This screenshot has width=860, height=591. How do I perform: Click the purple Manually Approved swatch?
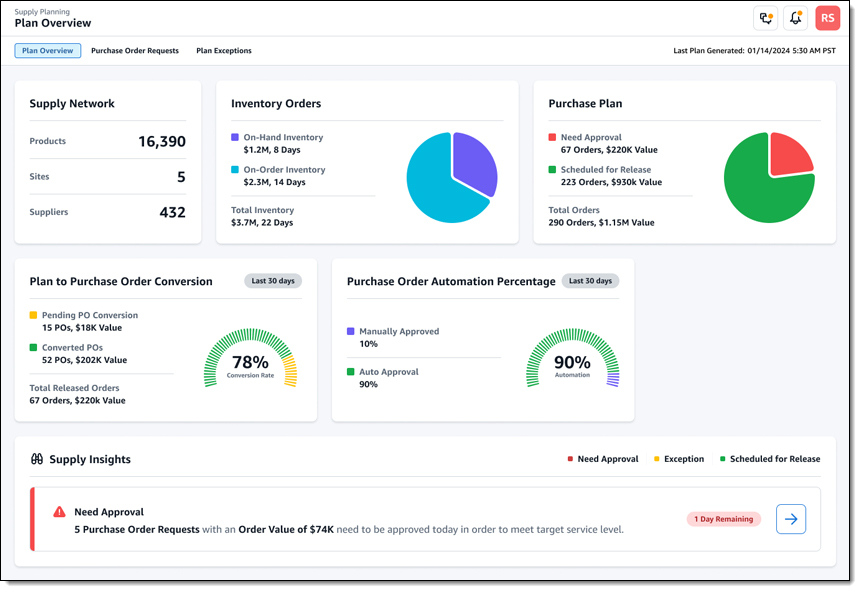tap(350, 331)
